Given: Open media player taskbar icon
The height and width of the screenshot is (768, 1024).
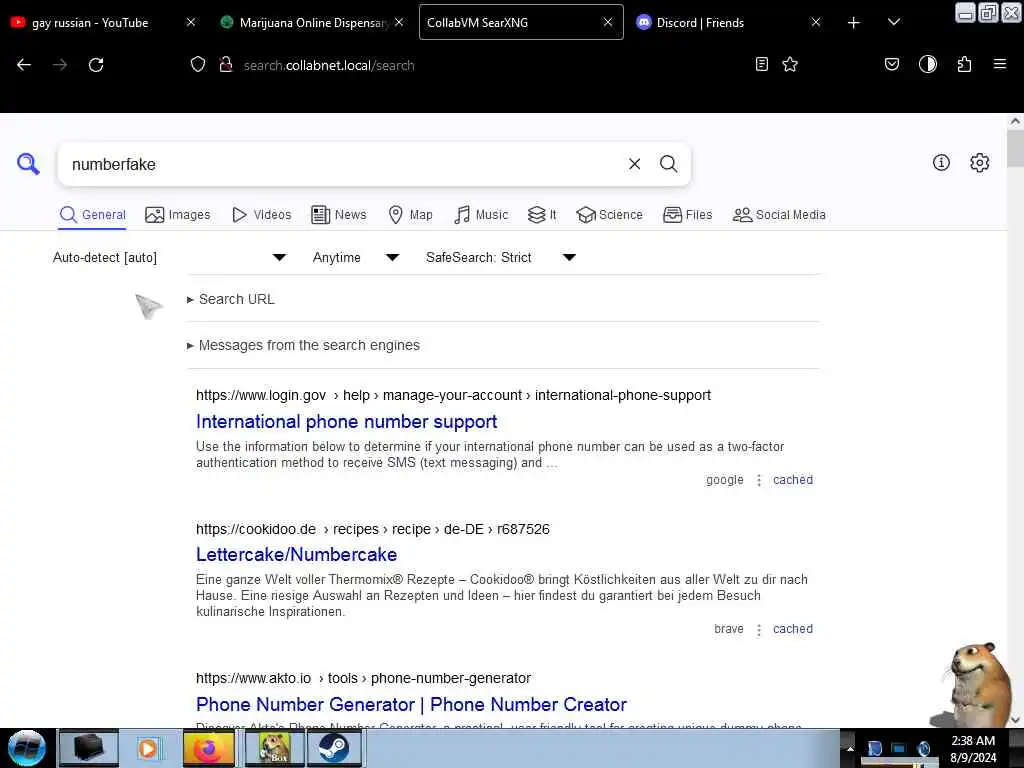Looking at the screenshot, I should tap(148, 748).
